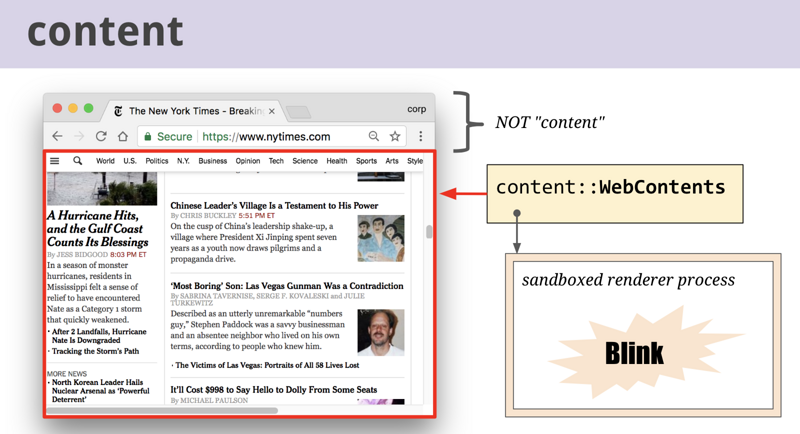Select The New York Times browser tab

pyautogui.click(x=196, y=111)
